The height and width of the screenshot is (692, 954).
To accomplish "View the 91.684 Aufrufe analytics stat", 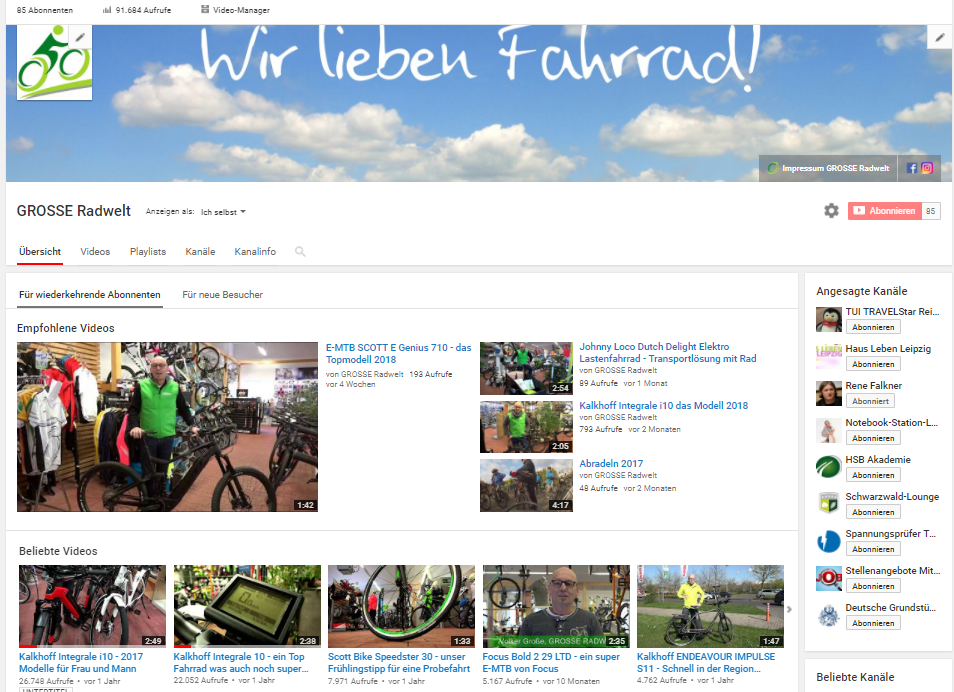I will click(137, 10).
